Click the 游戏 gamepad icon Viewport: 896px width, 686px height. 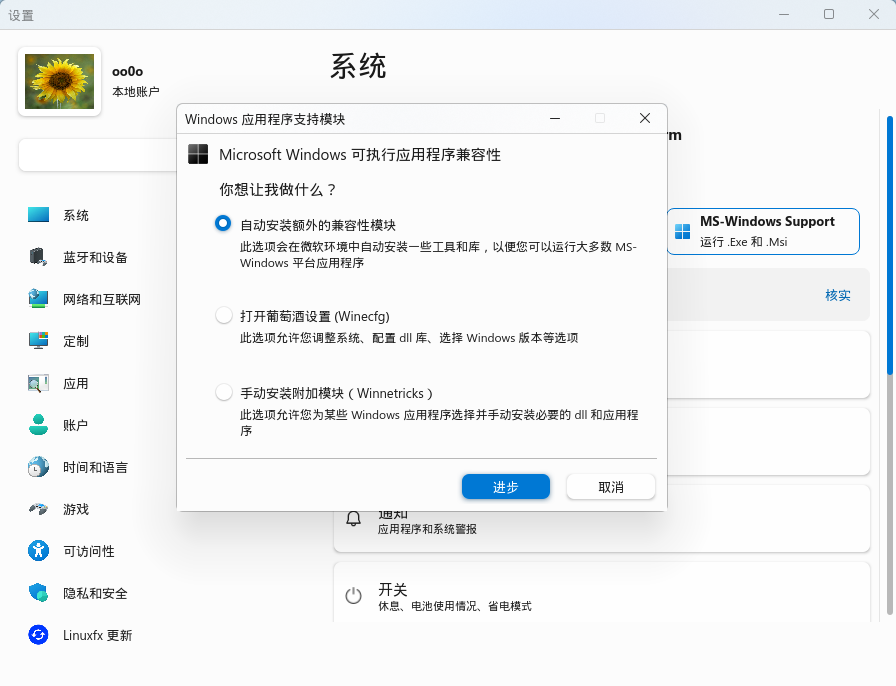click(x=38, y=509)
